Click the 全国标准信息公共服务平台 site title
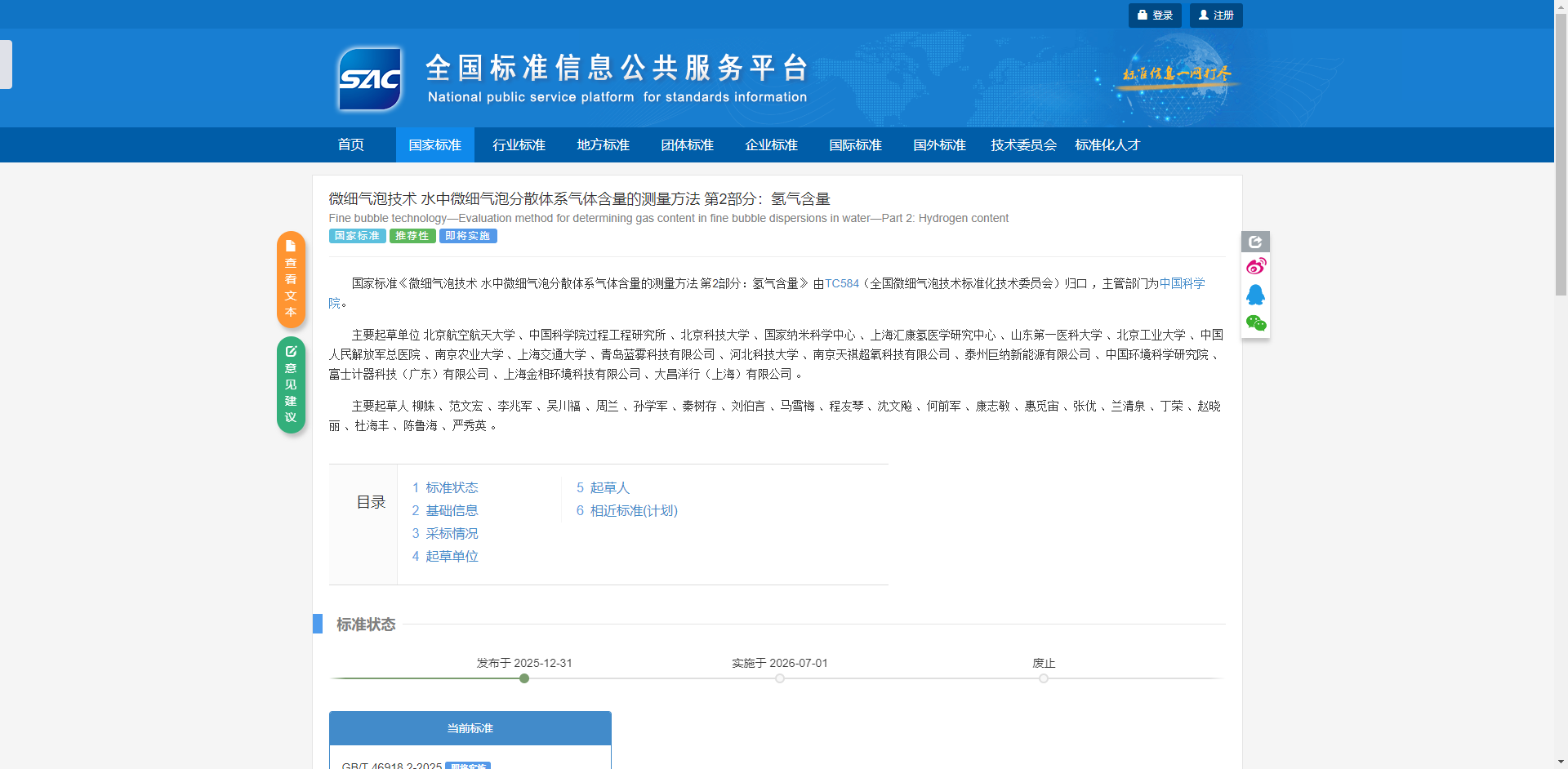Viewport: 1568px width, 769px height. 617,68
